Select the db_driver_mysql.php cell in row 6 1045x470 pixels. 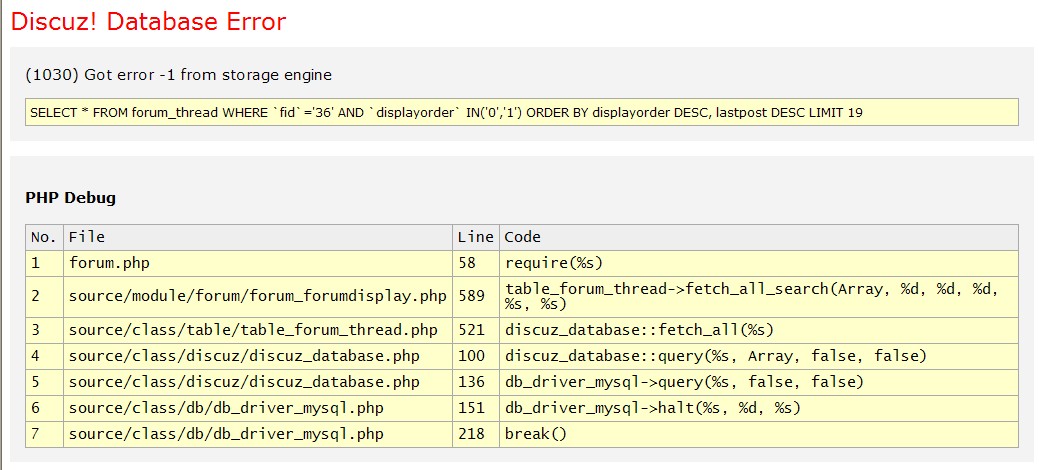point(258,408)
